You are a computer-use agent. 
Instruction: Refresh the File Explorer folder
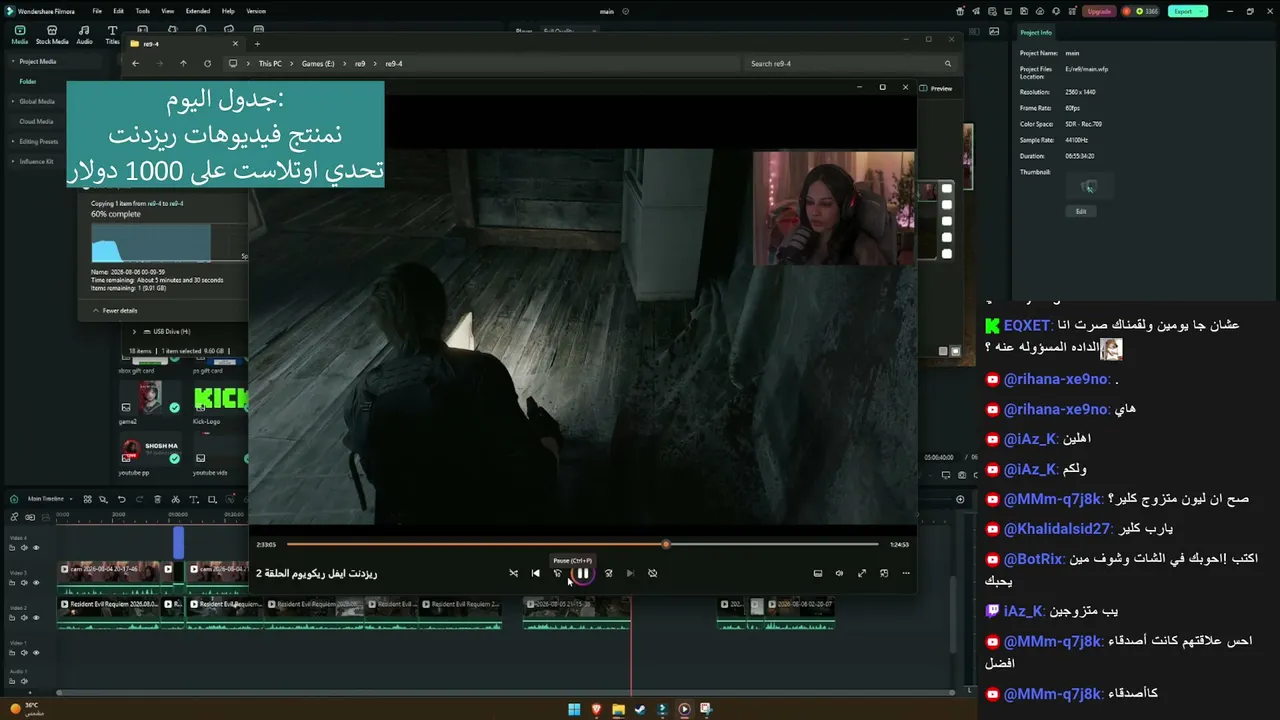coord(207,64)
